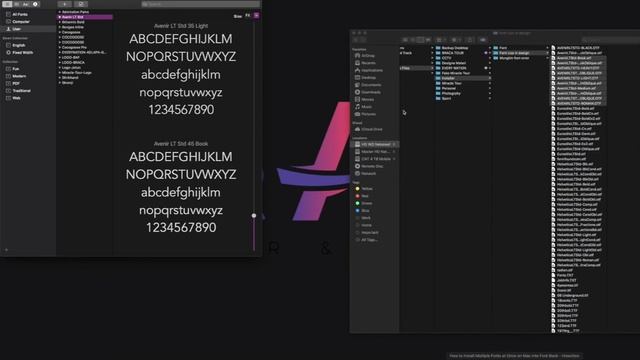Viewport: 640px width, 360px height.
Task: Open the BRACA TOUR folder
Action: [x=449, y=53]
